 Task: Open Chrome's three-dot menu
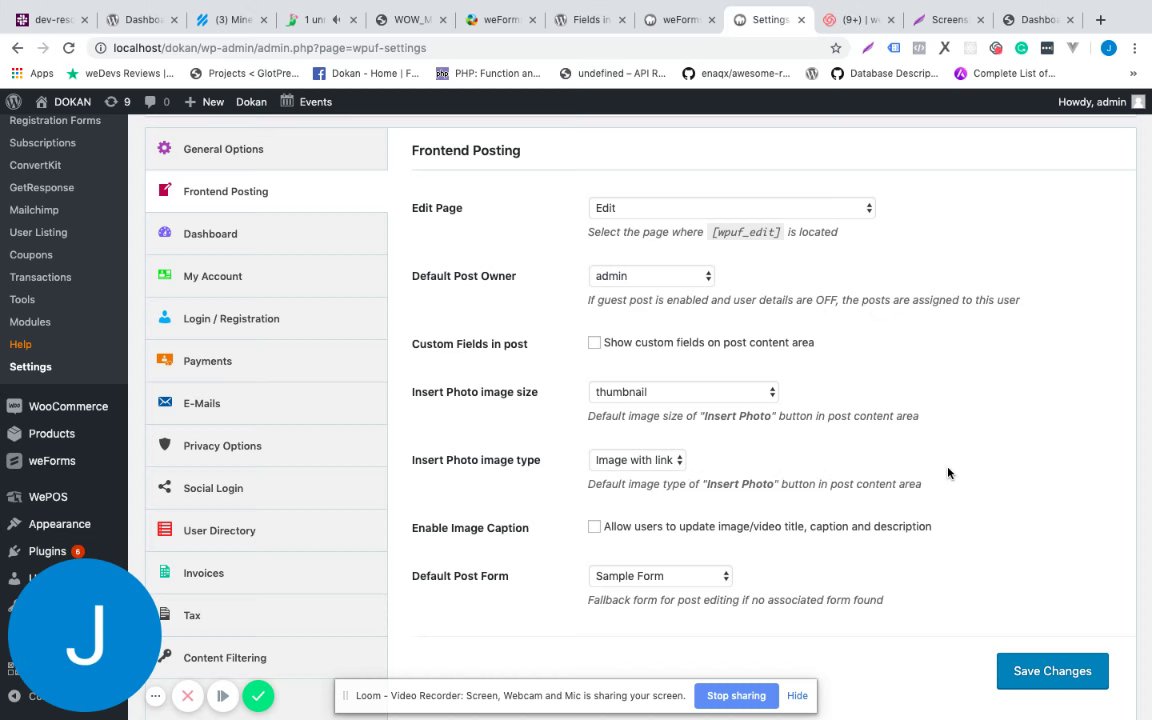coord(1134,48)
